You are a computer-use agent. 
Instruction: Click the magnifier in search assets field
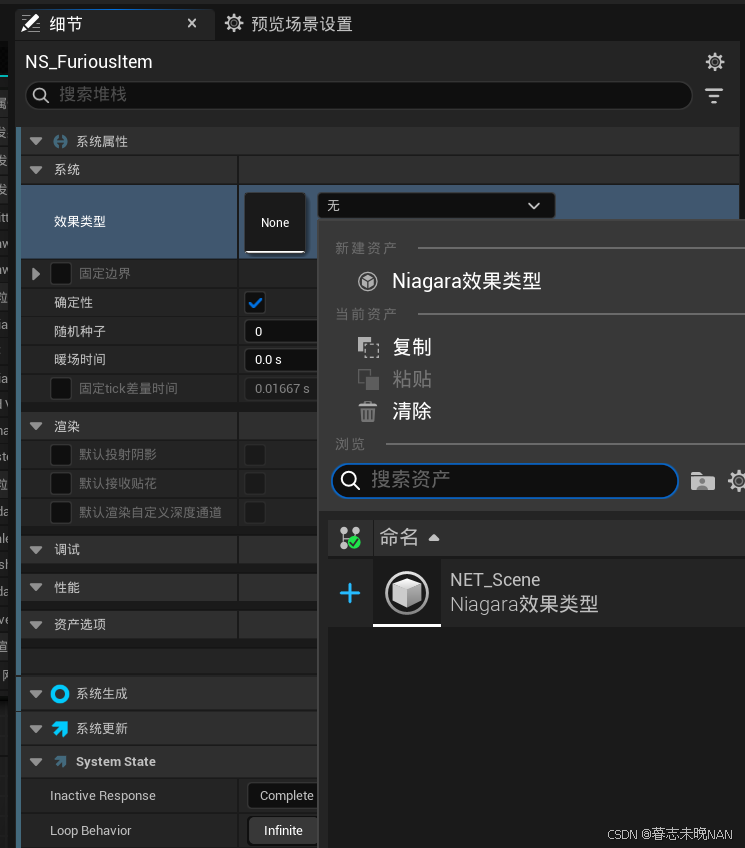pos(350,480)
